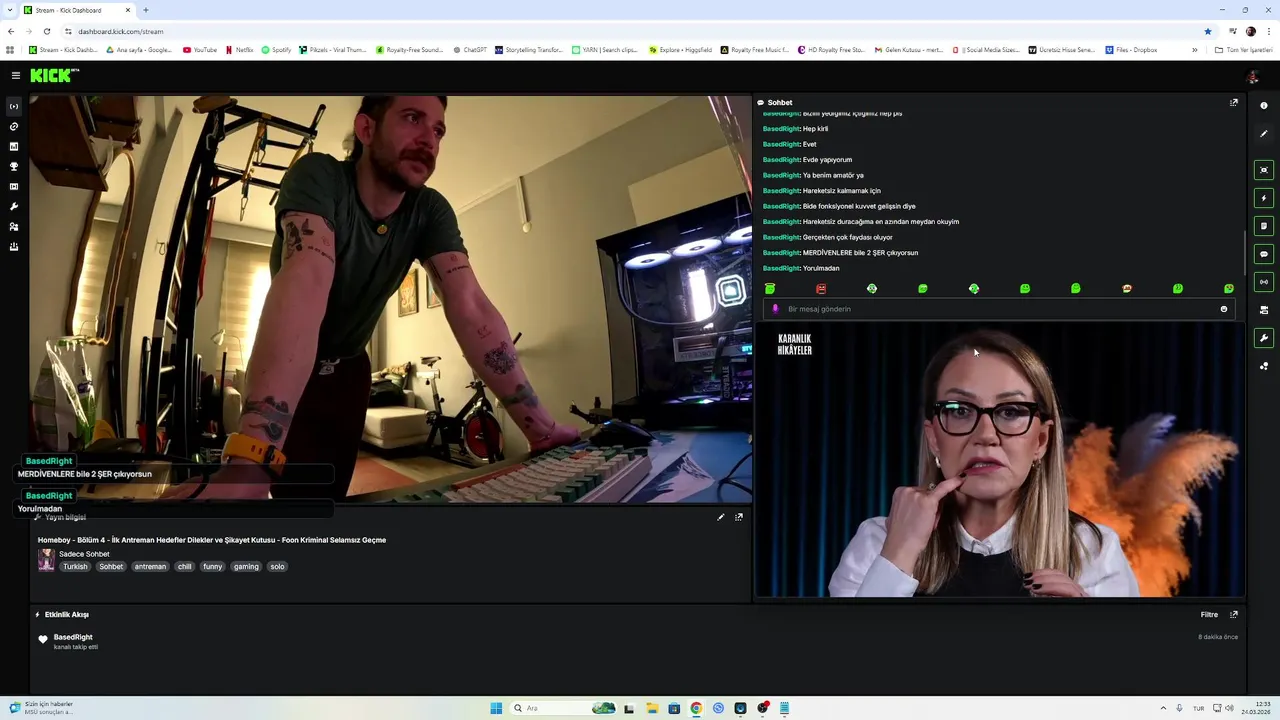Open the Kick hamburger menu
This screenshot has width=1280, height=720.
point(15,75)
